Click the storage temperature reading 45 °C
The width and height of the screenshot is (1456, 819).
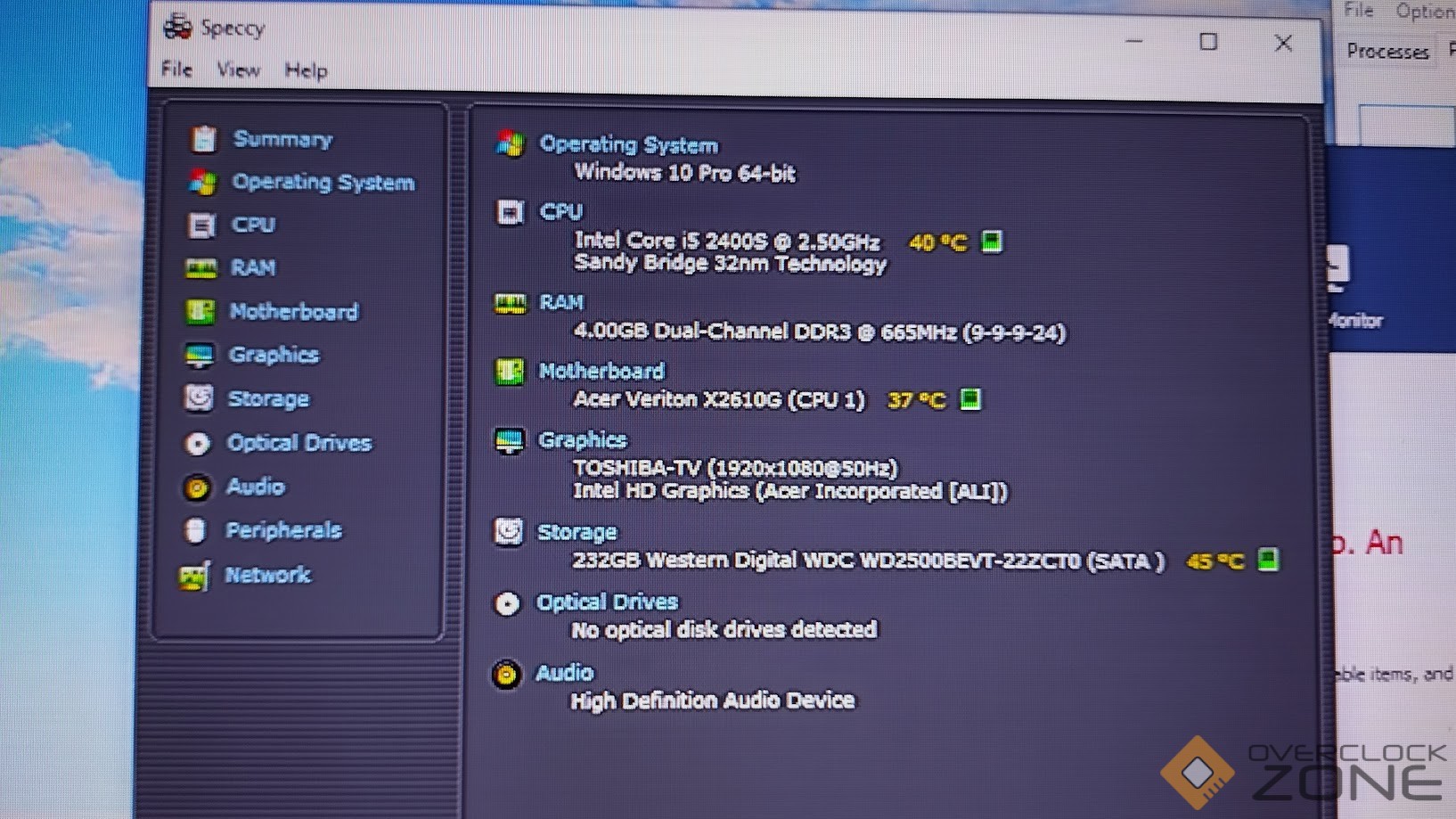[x=1215, y=561]
